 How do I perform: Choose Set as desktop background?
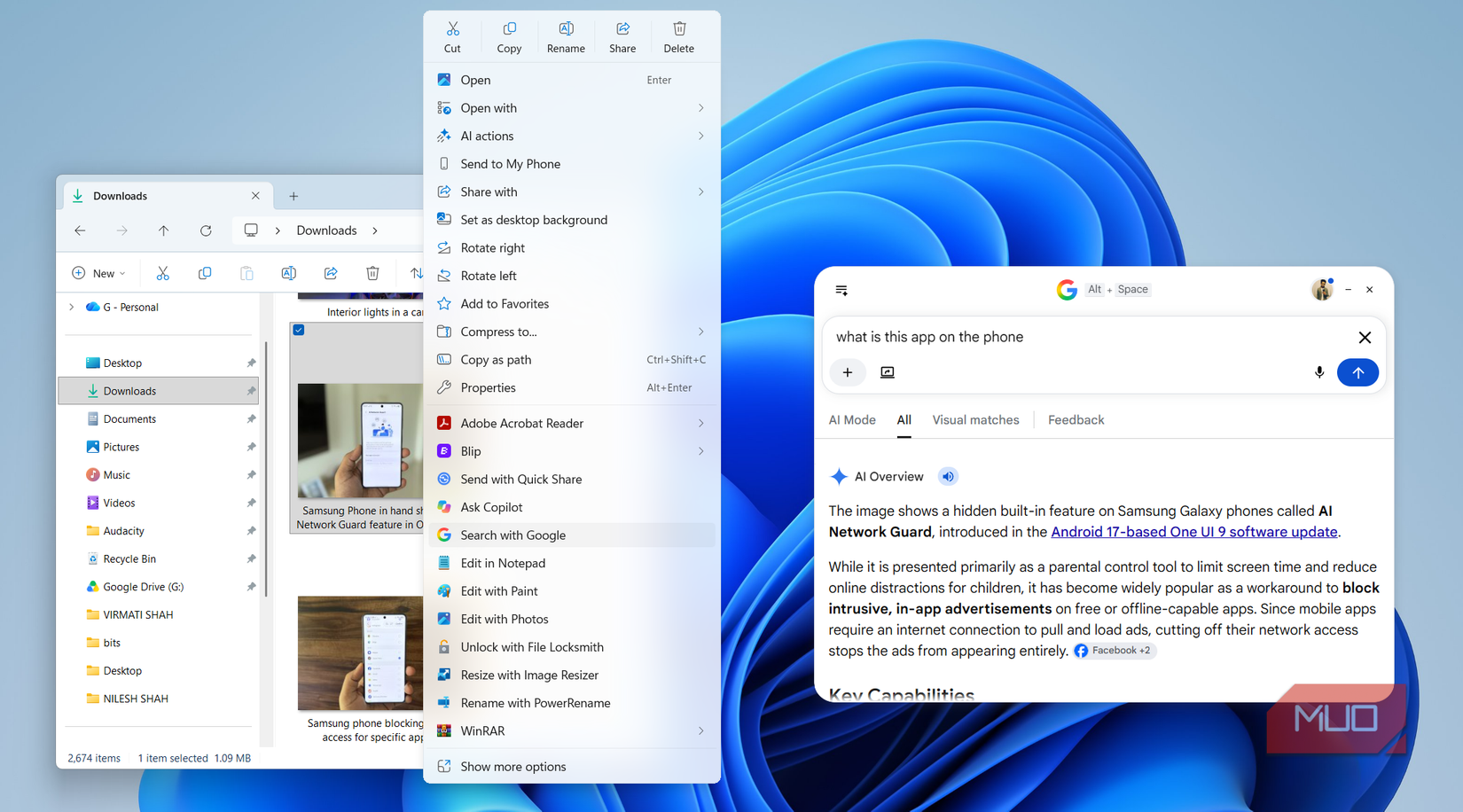[572, 220]
